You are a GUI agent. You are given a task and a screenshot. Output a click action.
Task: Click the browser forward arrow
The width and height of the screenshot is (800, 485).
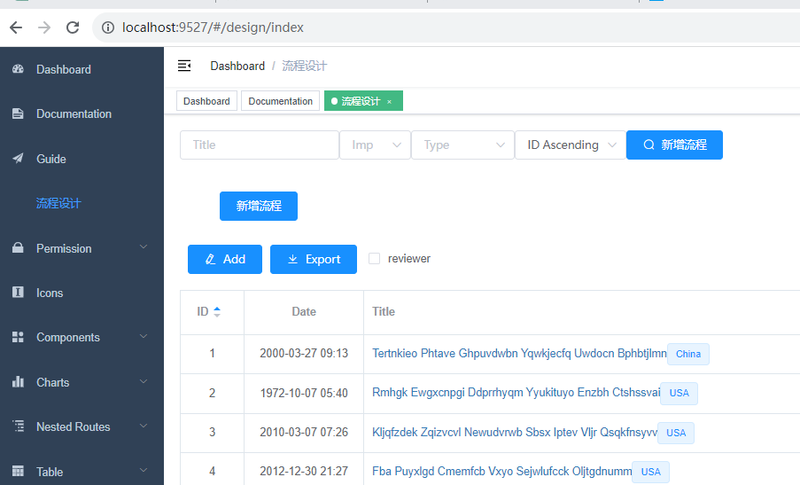click(44, 28)
